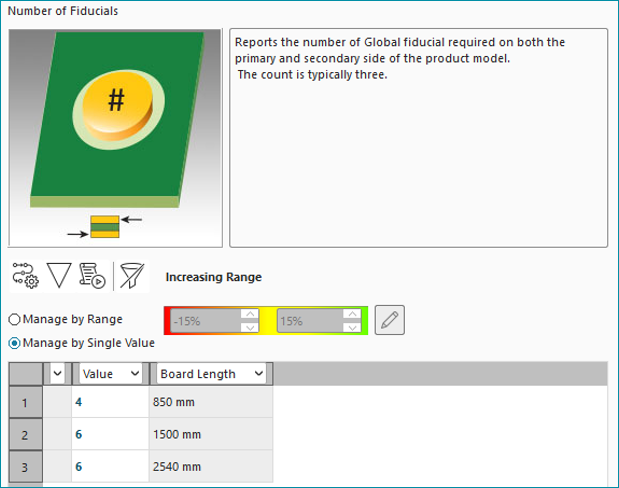
Task: Open the blank first column dropdown
Action: click(57, 374)
